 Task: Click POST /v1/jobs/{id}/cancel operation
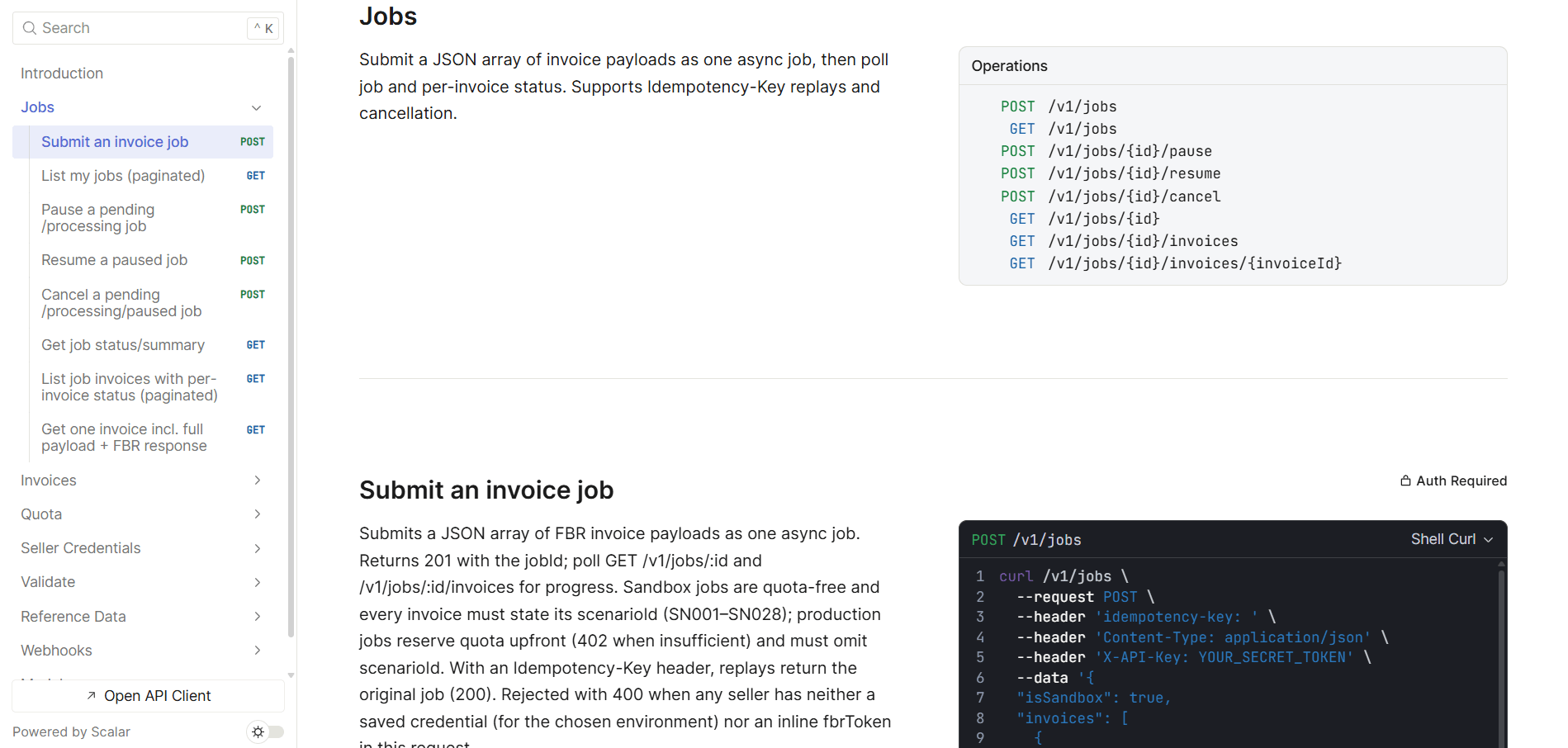1111,196
